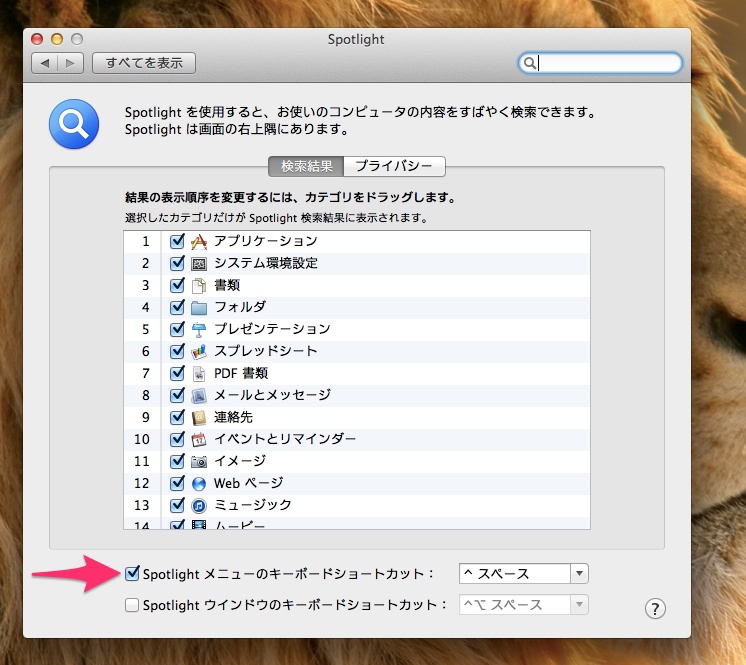This screenshot has width=746, height=665.
Task: Click the large blue Spotlight magnifier icon
Action: coord(74,124)
